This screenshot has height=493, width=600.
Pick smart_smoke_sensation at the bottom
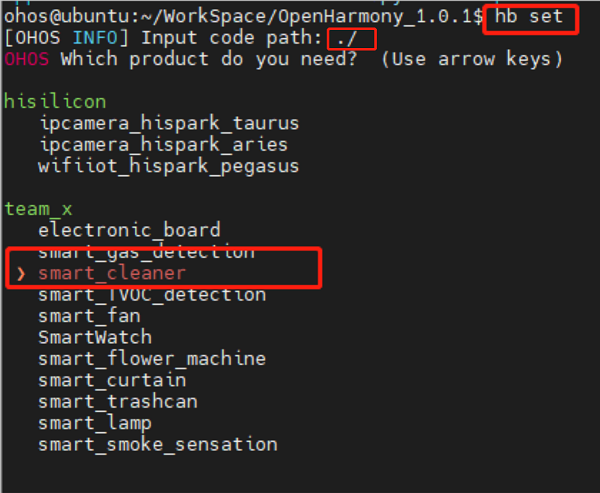pos(157,444)
